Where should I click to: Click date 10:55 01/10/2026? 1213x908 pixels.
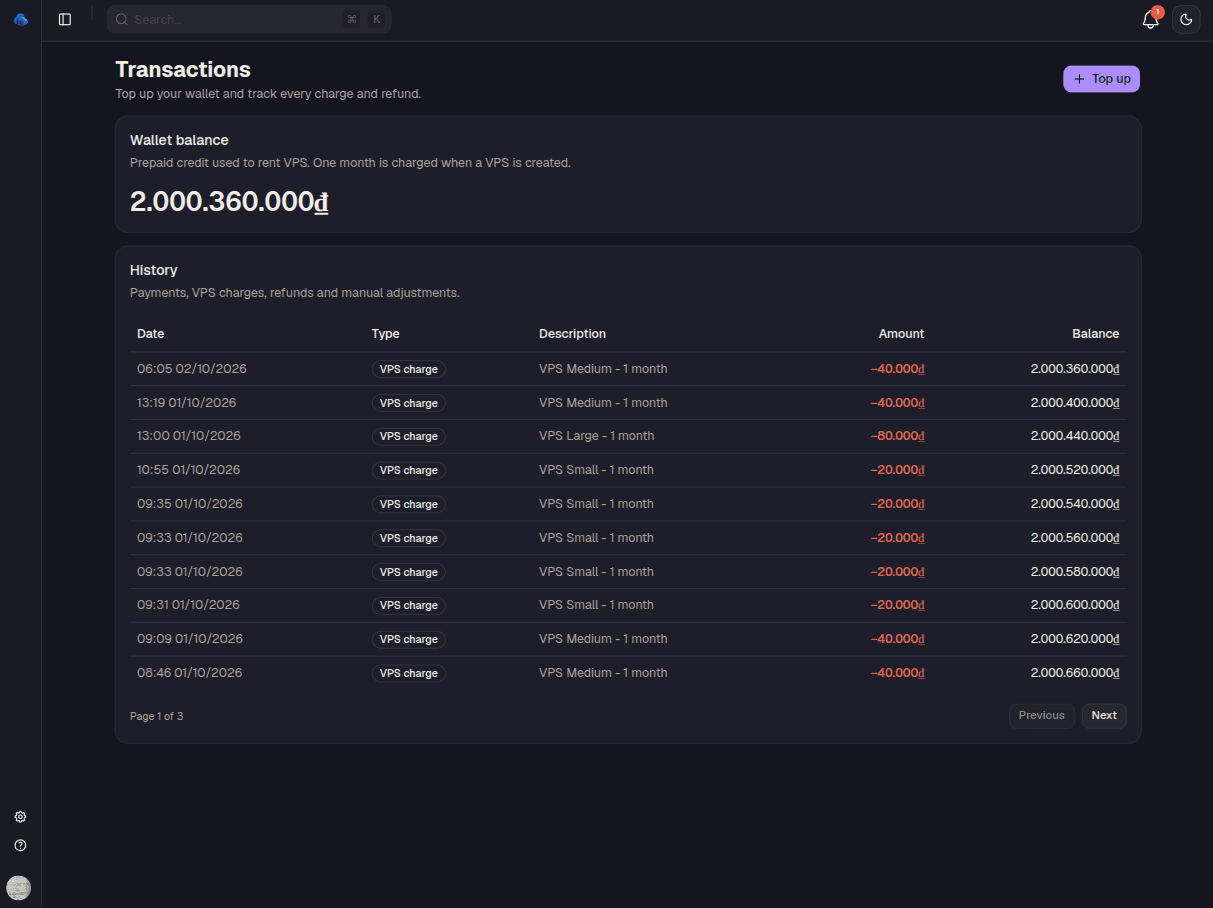188,470
